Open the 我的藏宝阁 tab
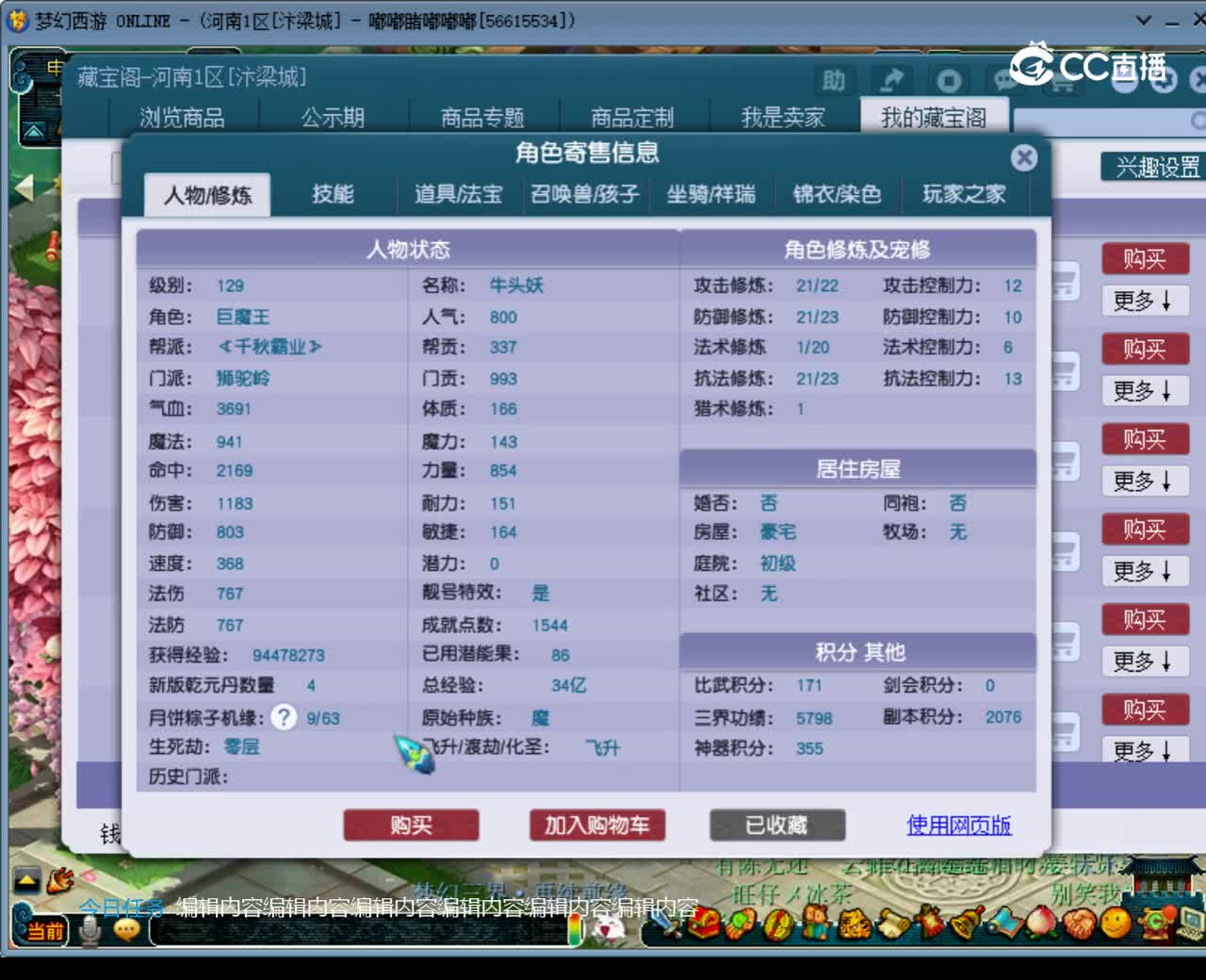Image resolution: width=1206 pixels, height=980 pixels. point(934,117)
